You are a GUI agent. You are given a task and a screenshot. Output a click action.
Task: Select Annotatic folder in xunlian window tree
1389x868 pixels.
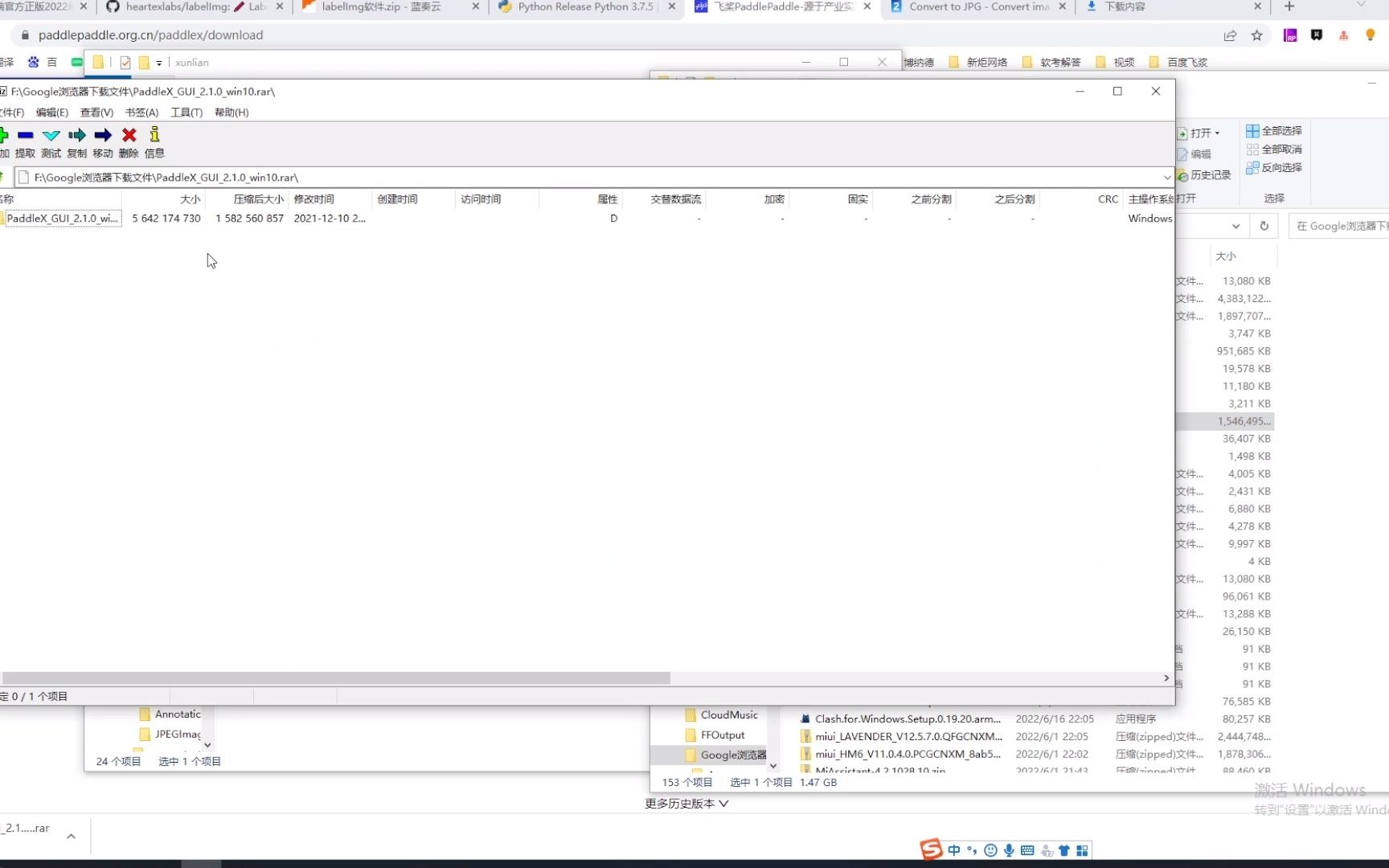click(170, 714)
